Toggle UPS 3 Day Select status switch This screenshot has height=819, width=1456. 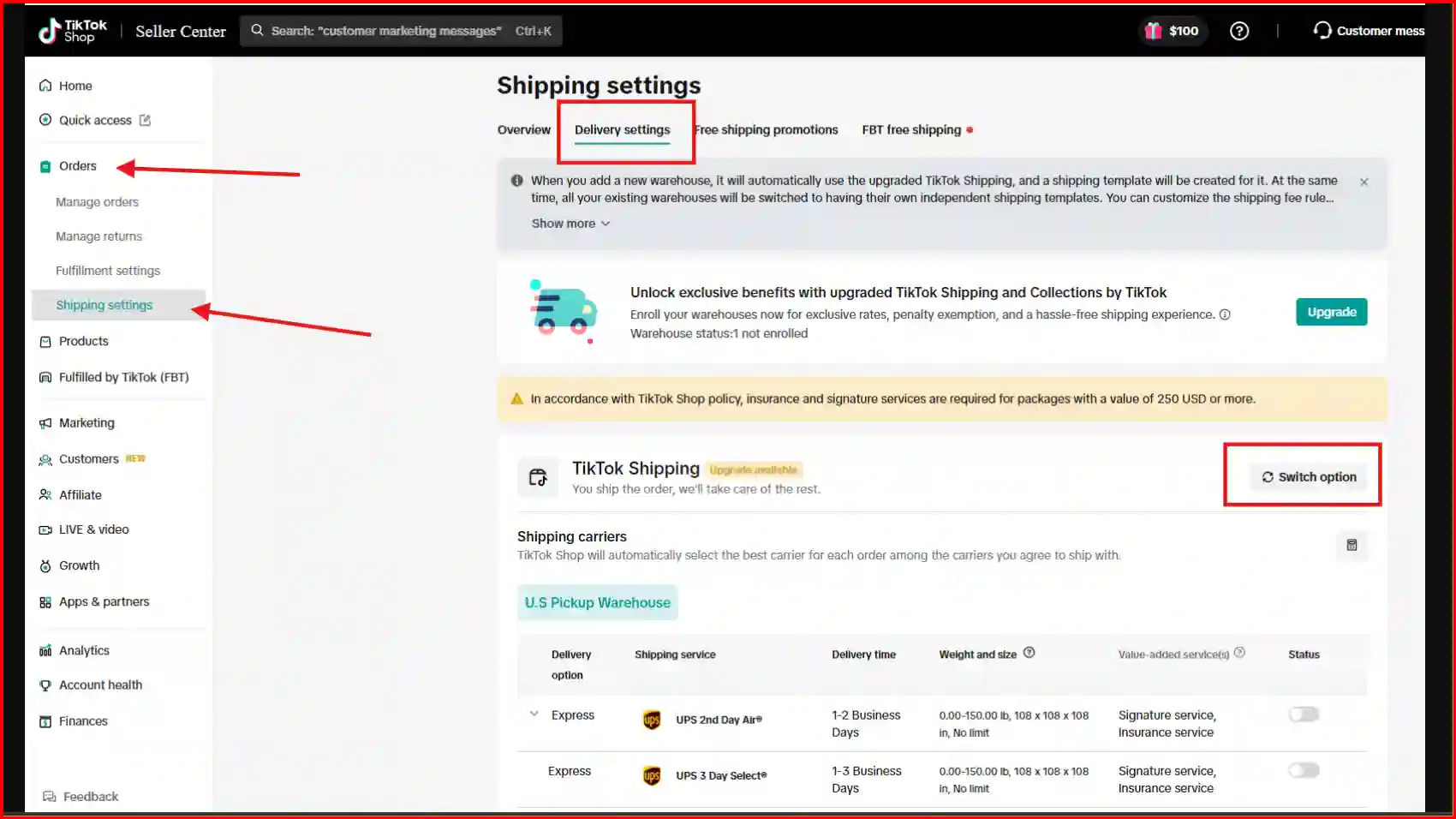[x=1304, y=770]
